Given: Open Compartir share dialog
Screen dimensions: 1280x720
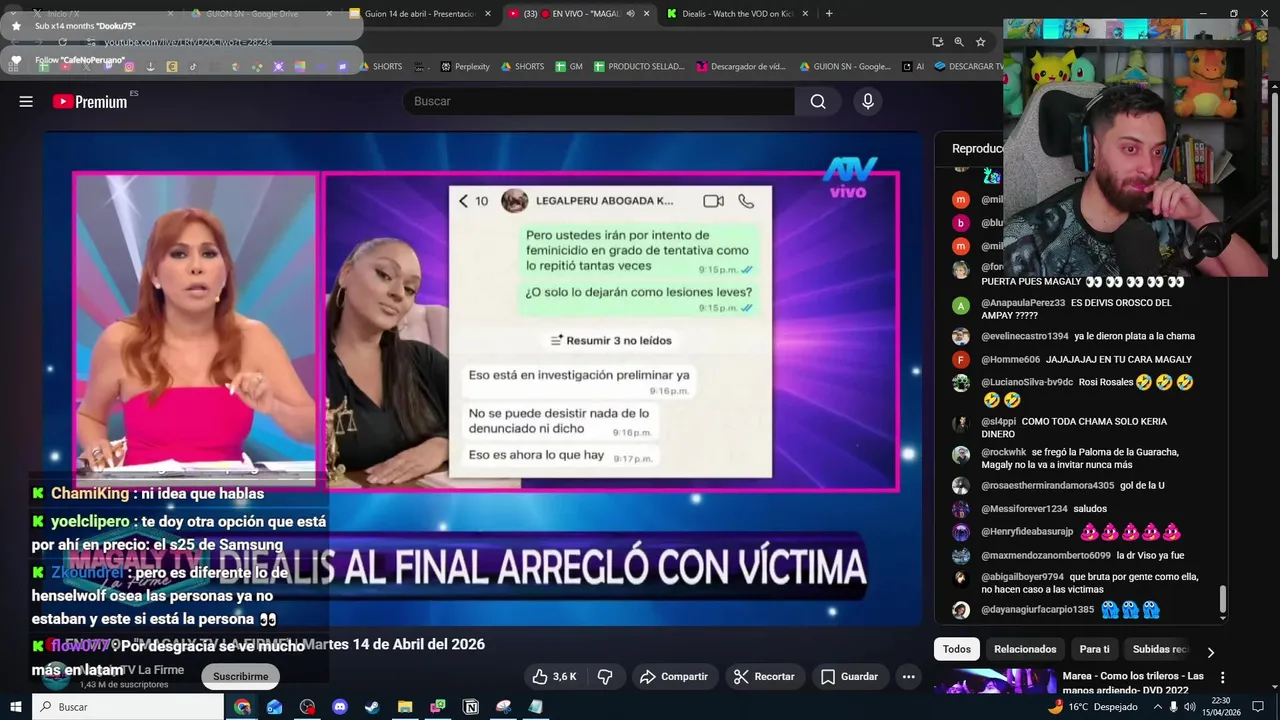Looking at the screenshot, I should 674,677.
